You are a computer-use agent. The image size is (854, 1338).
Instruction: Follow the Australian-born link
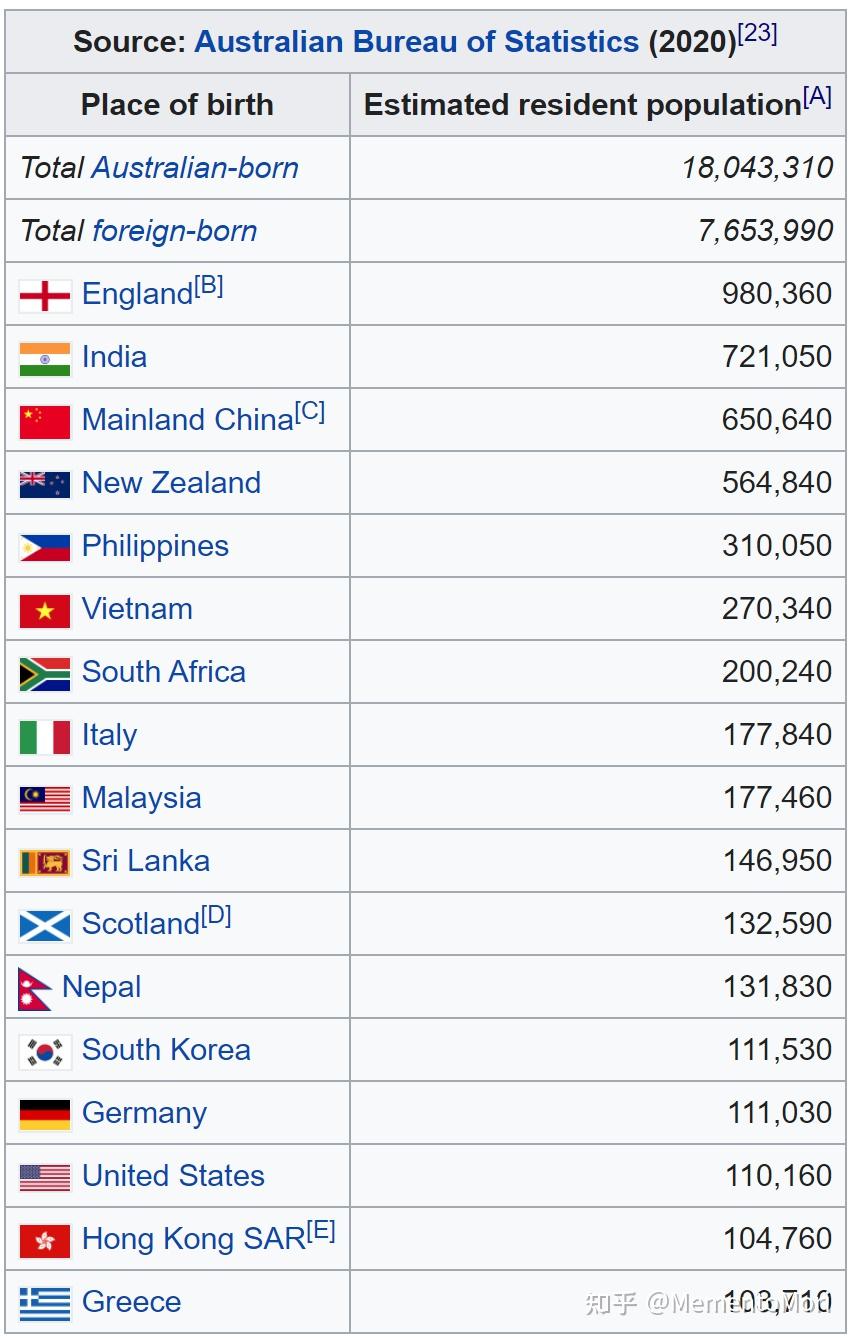[x=195, y=167]
